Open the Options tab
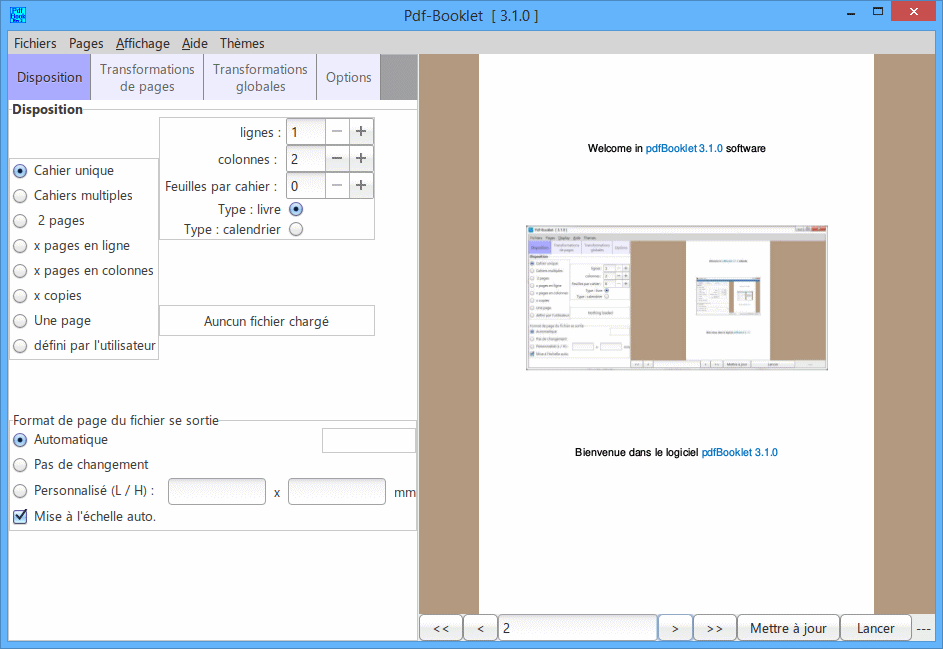 coord(349,77)
